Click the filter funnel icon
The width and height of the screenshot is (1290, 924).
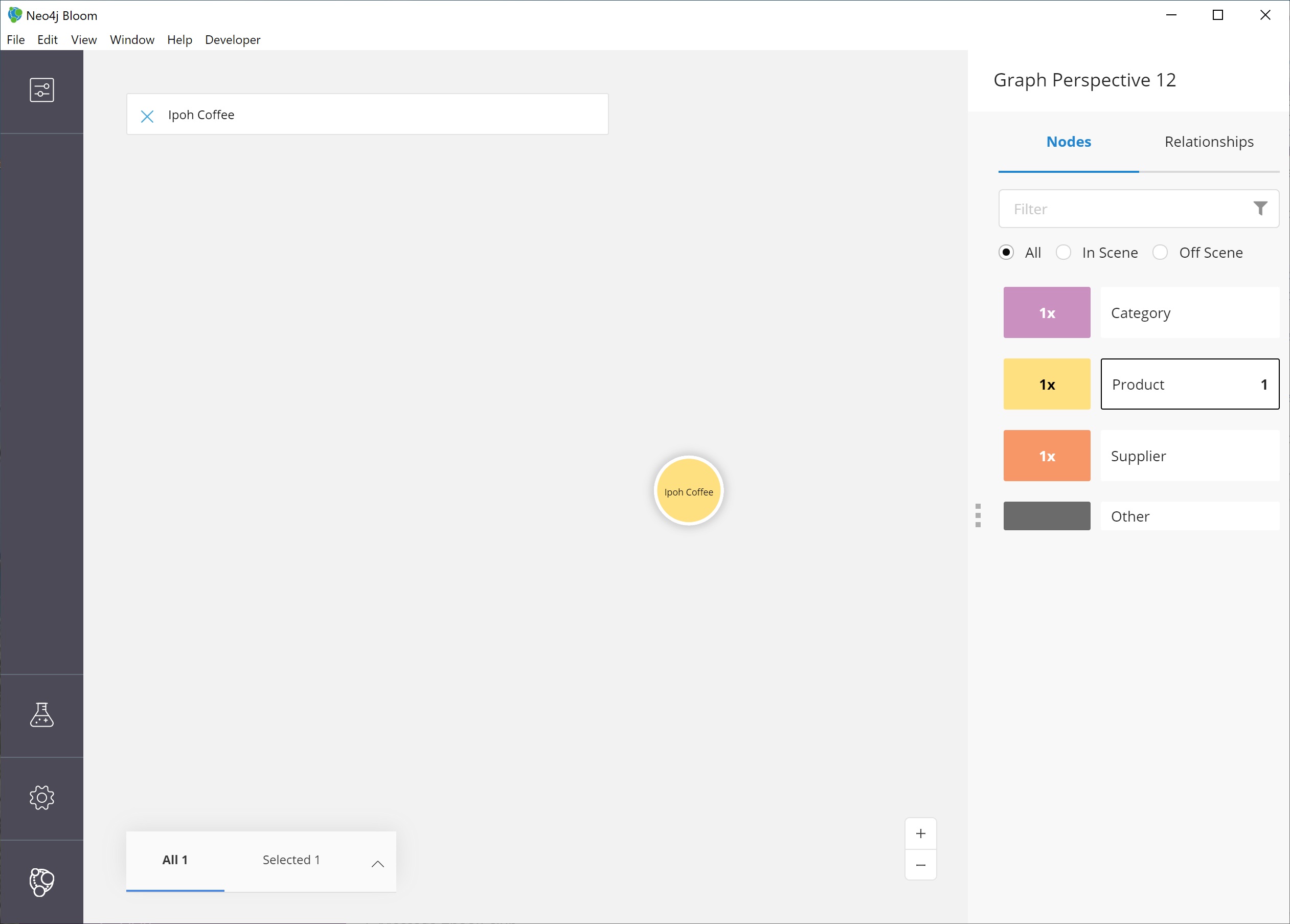point(1260,209)
